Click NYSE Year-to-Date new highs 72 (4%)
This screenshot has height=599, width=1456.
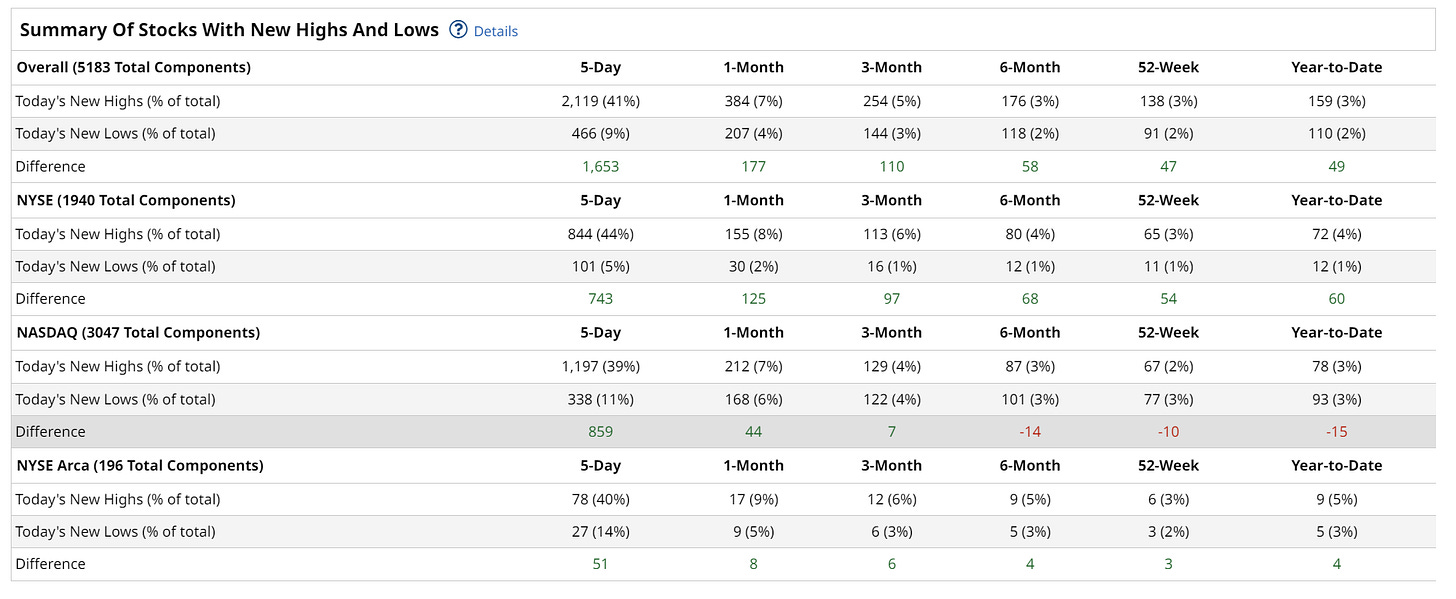pyautogui.click(x=1337, y=234)
